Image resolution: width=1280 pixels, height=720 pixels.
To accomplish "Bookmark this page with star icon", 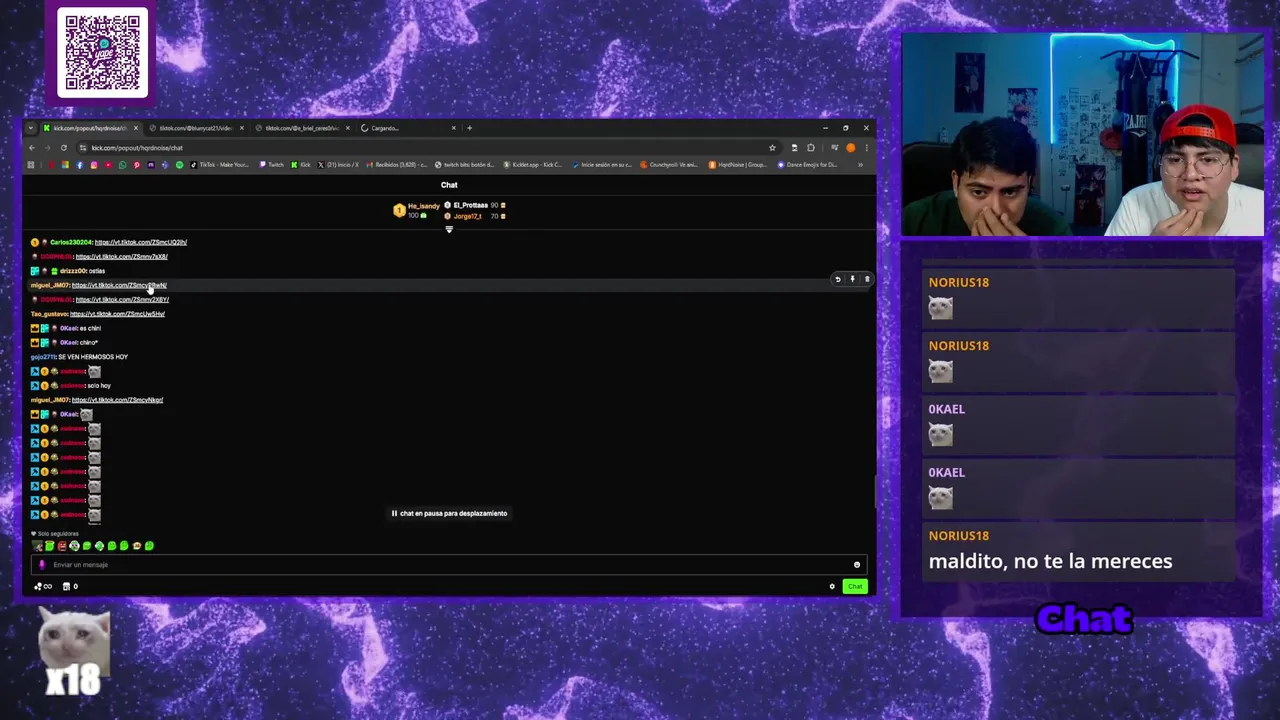I will coord(772,148).
